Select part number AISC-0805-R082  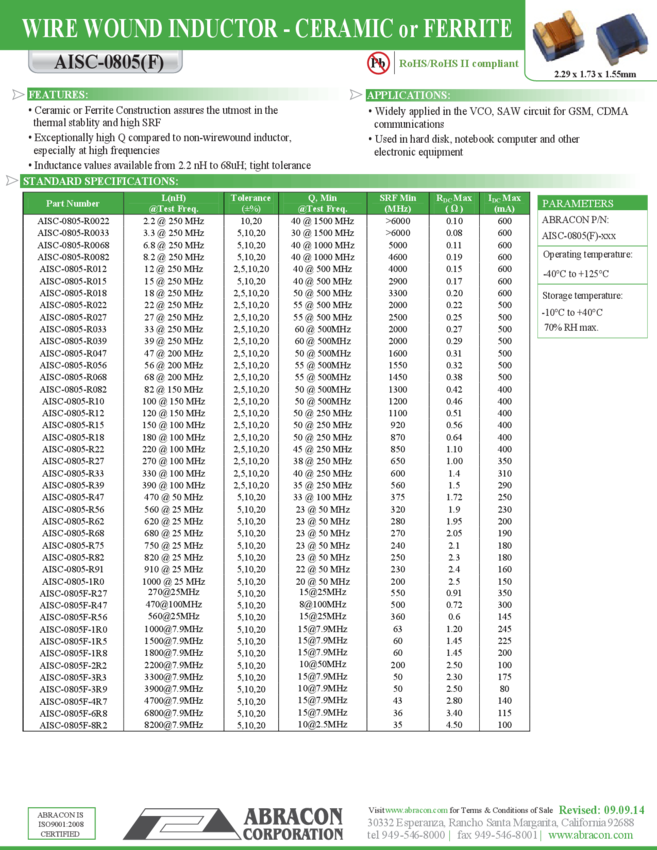pos(73,389)
